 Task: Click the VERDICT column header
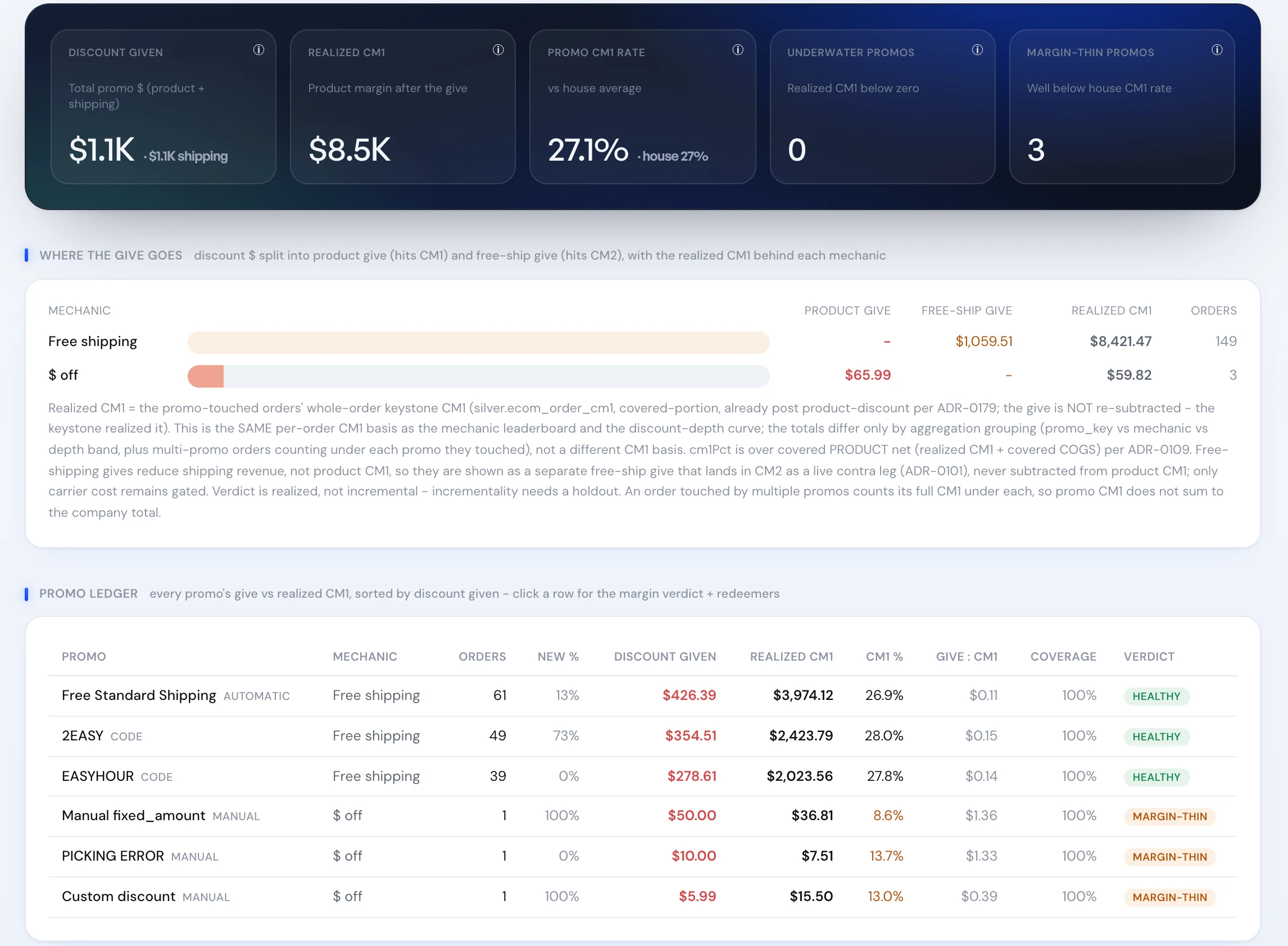[1149, 657]
